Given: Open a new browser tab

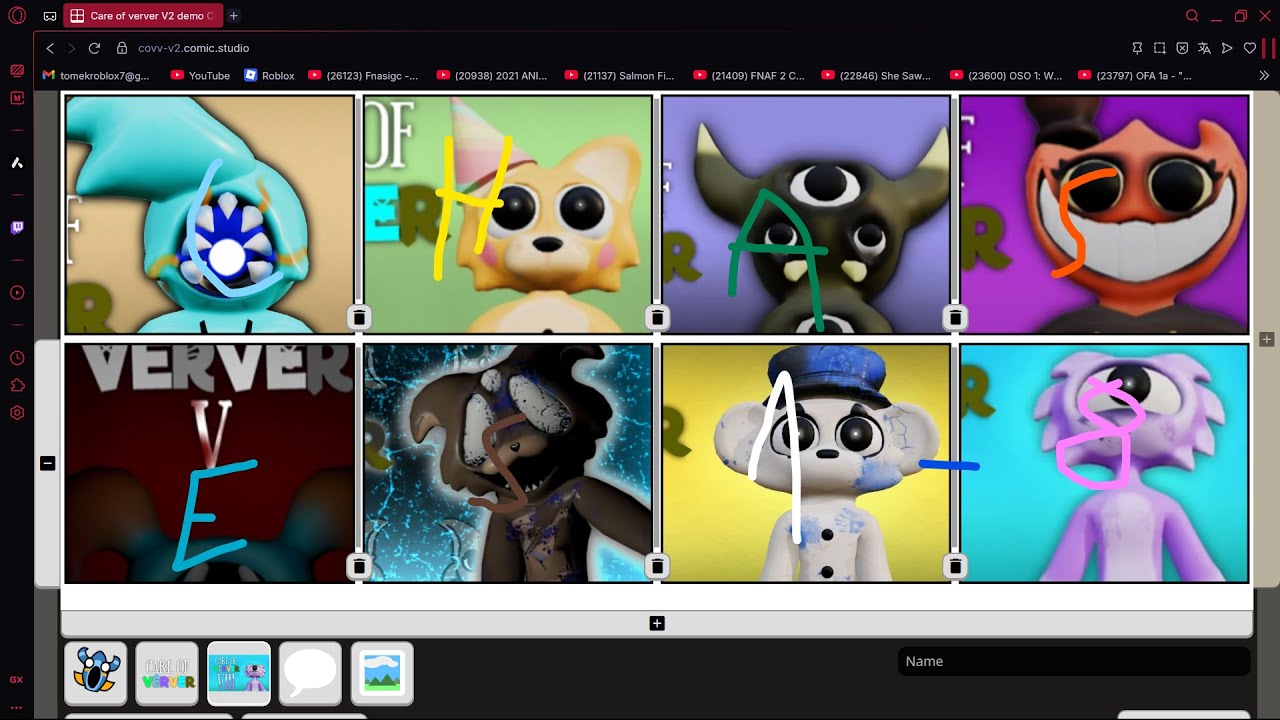Looking at the screenshot, I should [233, 16].
